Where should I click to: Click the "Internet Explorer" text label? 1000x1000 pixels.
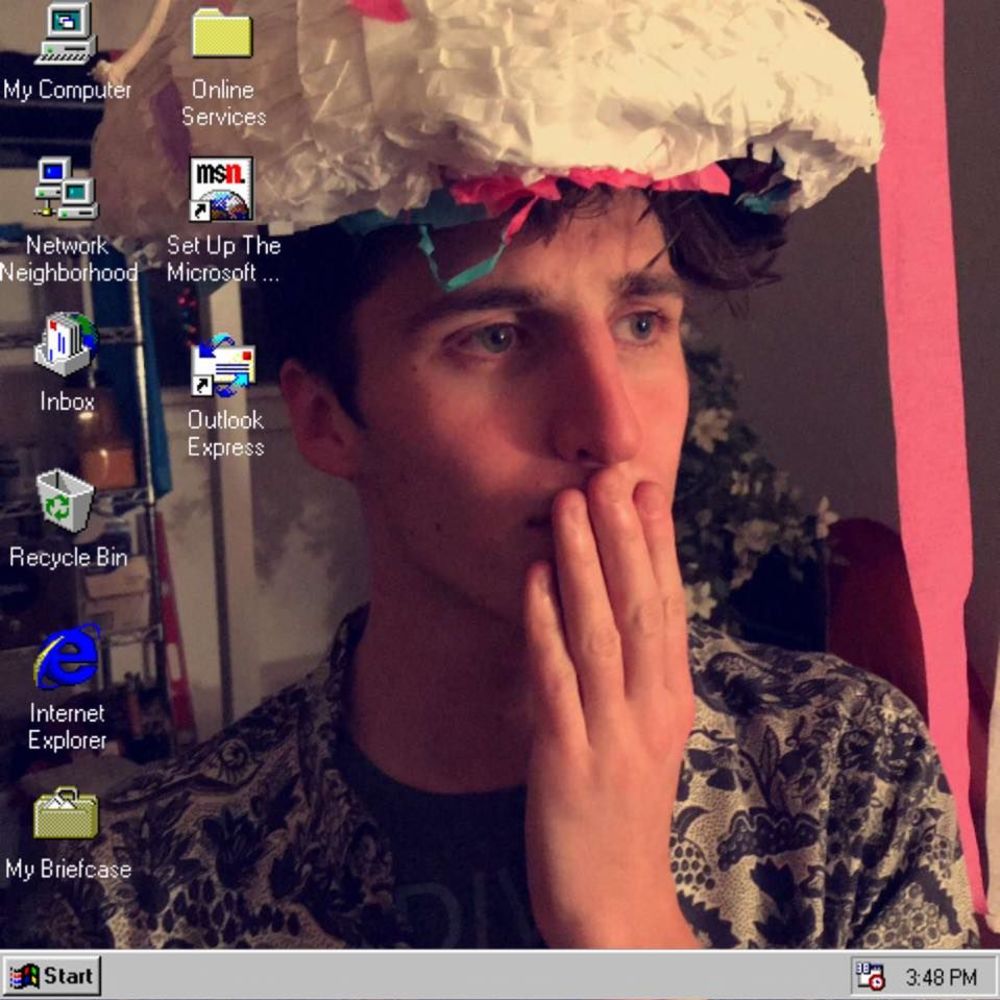point(67,727)
